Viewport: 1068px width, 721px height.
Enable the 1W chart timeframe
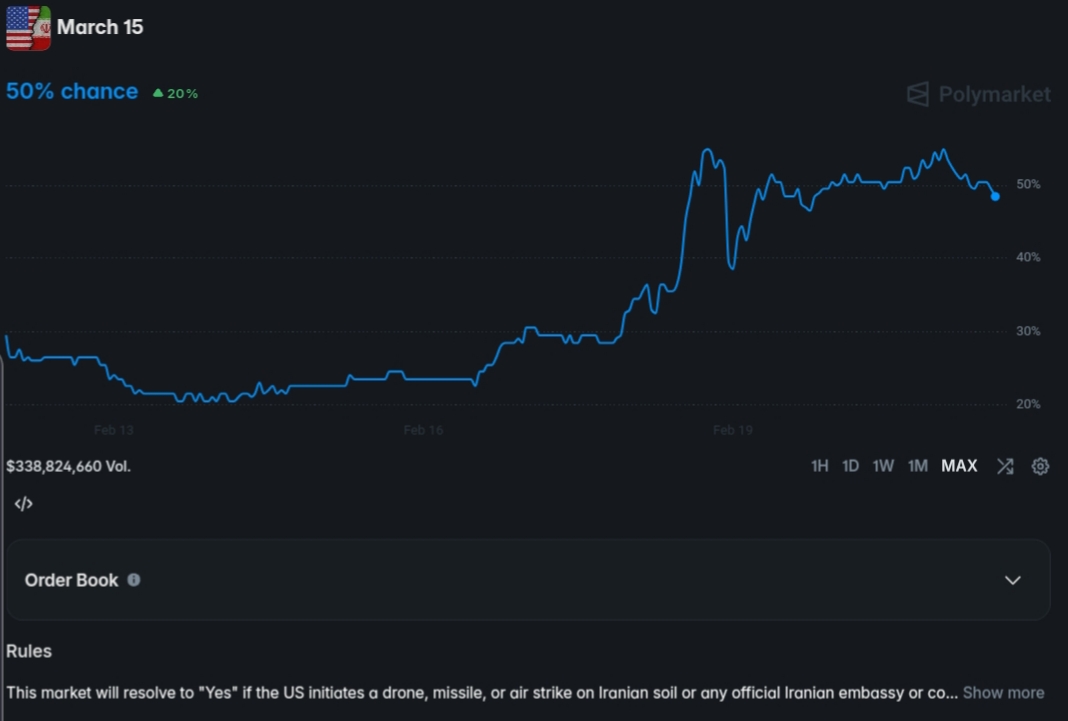point(883,466)
